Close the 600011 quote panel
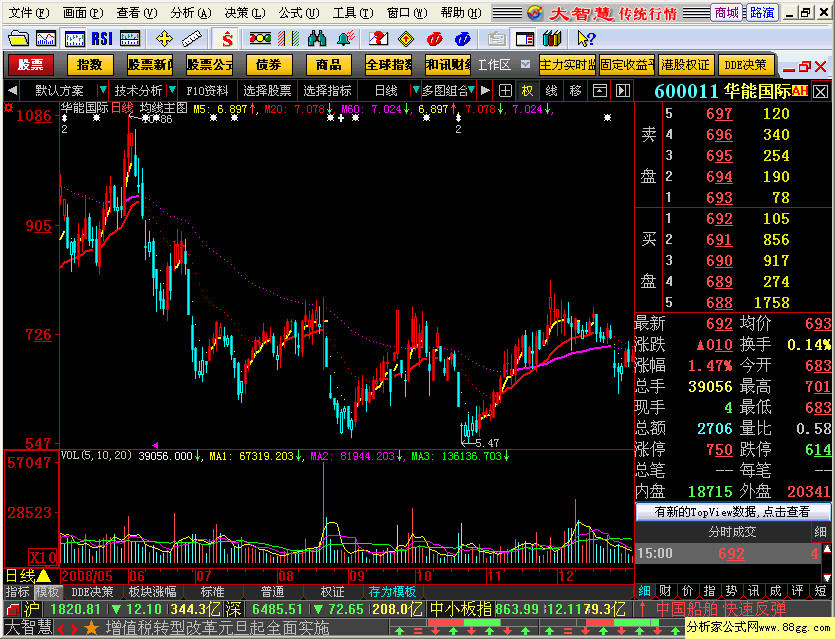This screenshot has height=639, width=835. pos(821,92)
